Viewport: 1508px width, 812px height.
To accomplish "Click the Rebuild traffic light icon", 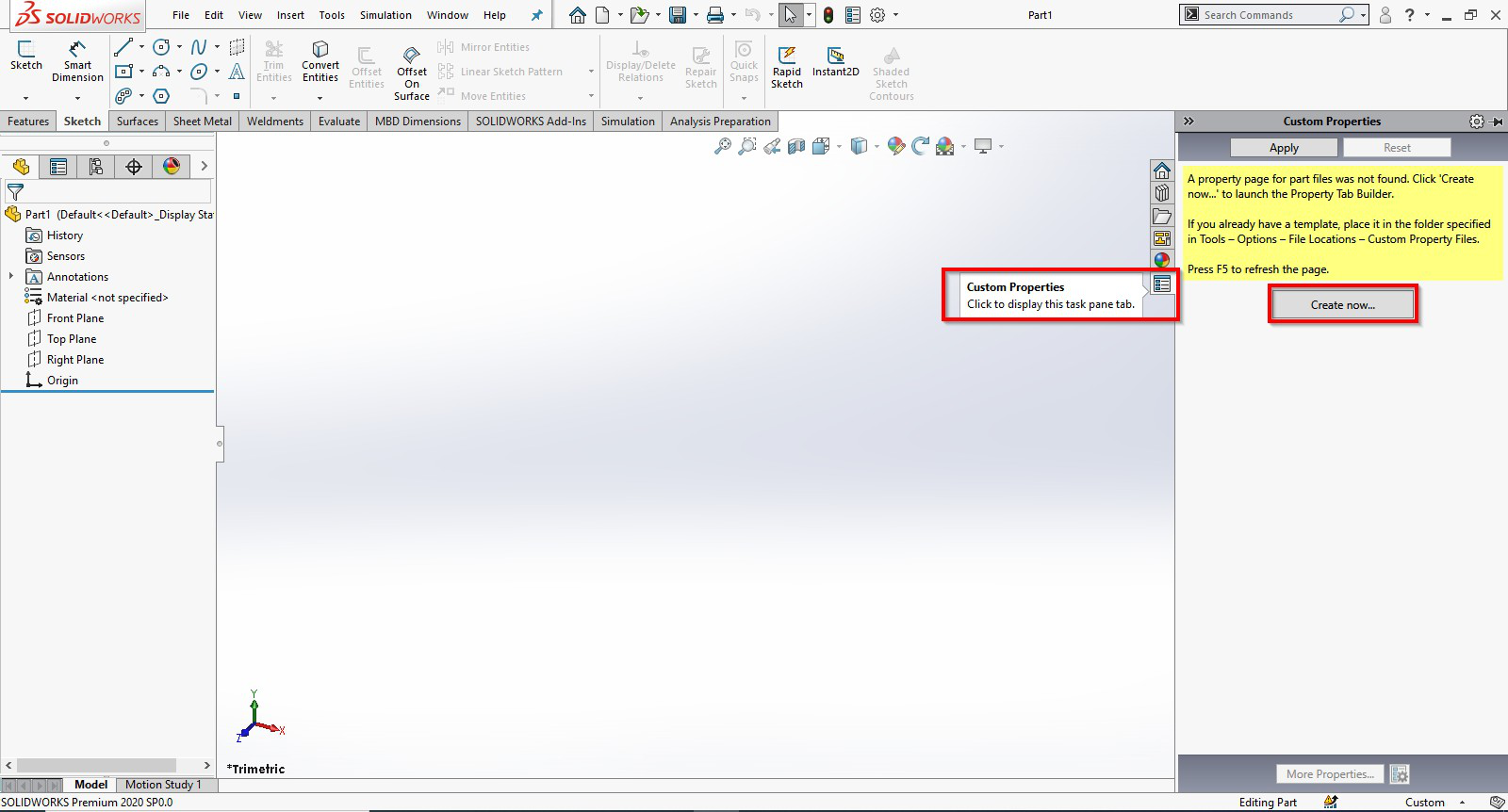I will click(828, 15).
